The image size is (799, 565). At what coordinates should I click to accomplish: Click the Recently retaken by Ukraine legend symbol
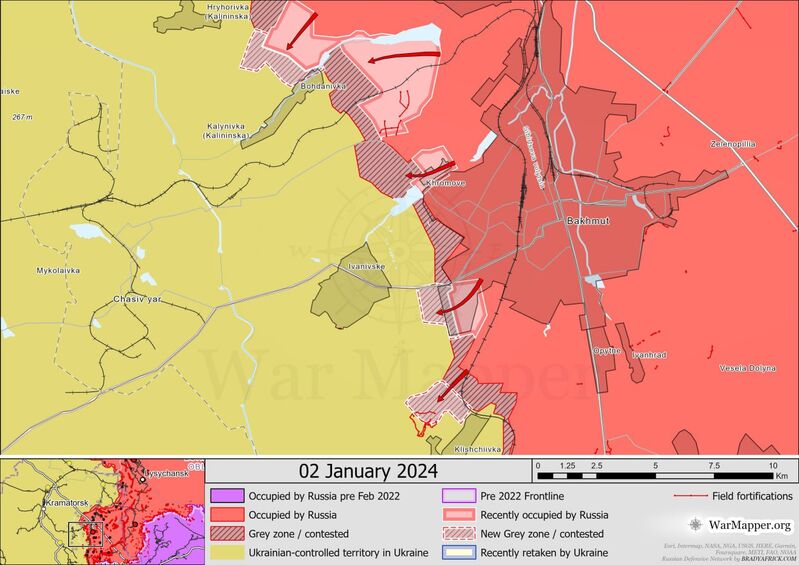coord(457,553)
